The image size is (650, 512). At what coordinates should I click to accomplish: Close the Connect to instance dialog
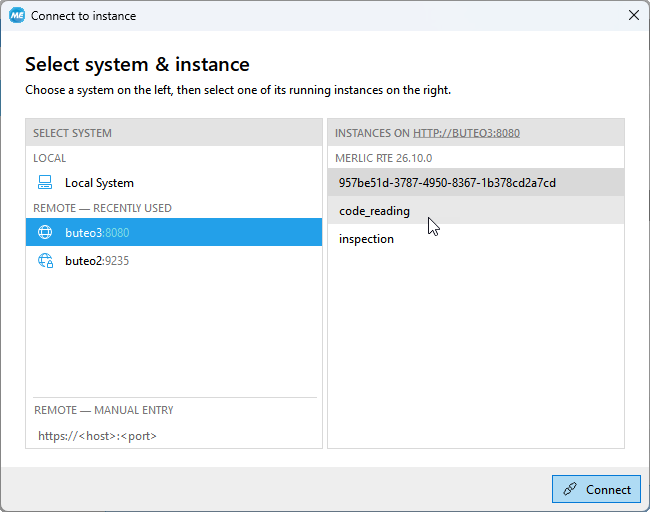633,16
